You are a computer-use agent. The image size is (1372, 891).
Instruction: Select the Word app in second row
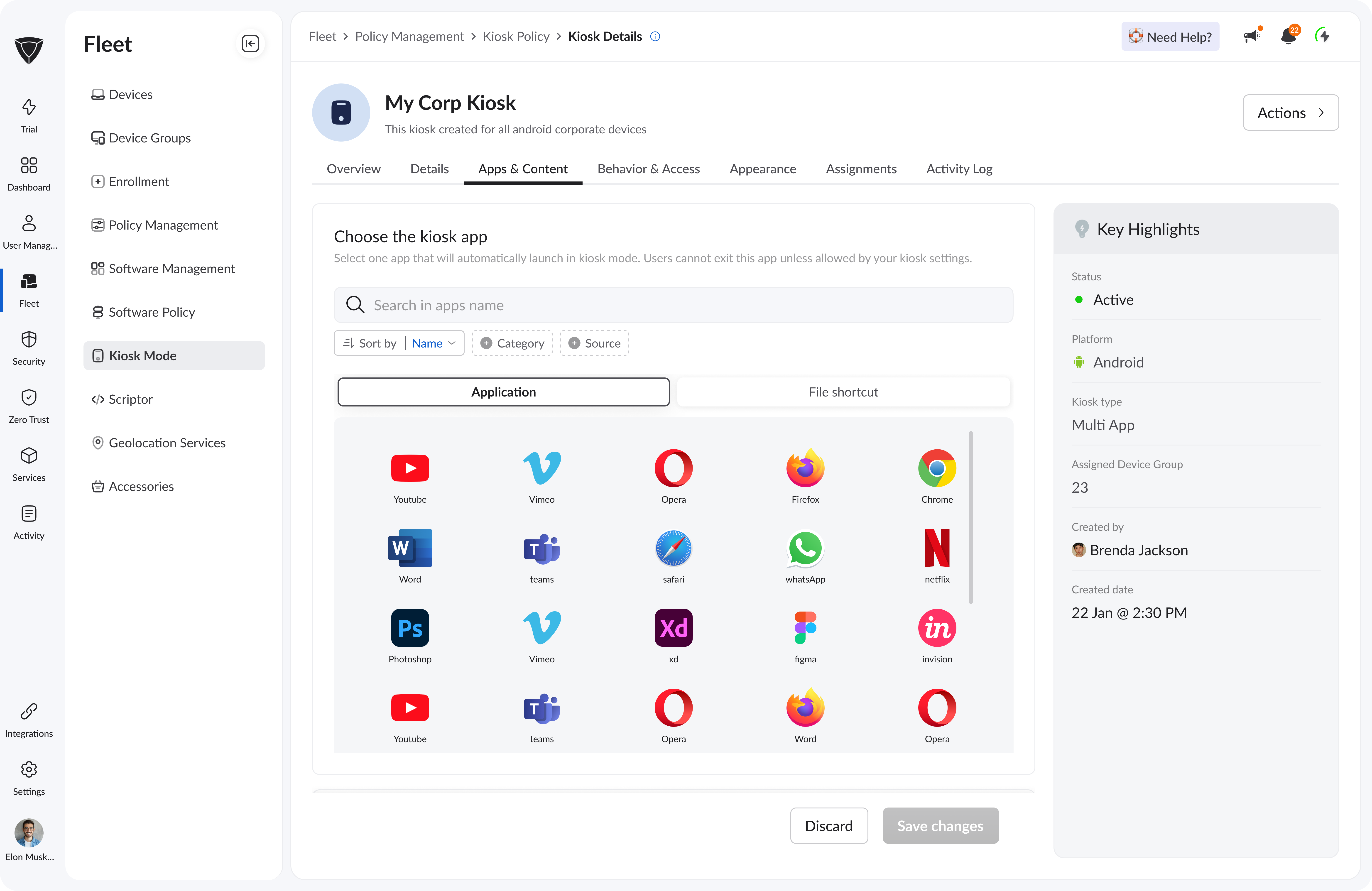pos(410,556)
